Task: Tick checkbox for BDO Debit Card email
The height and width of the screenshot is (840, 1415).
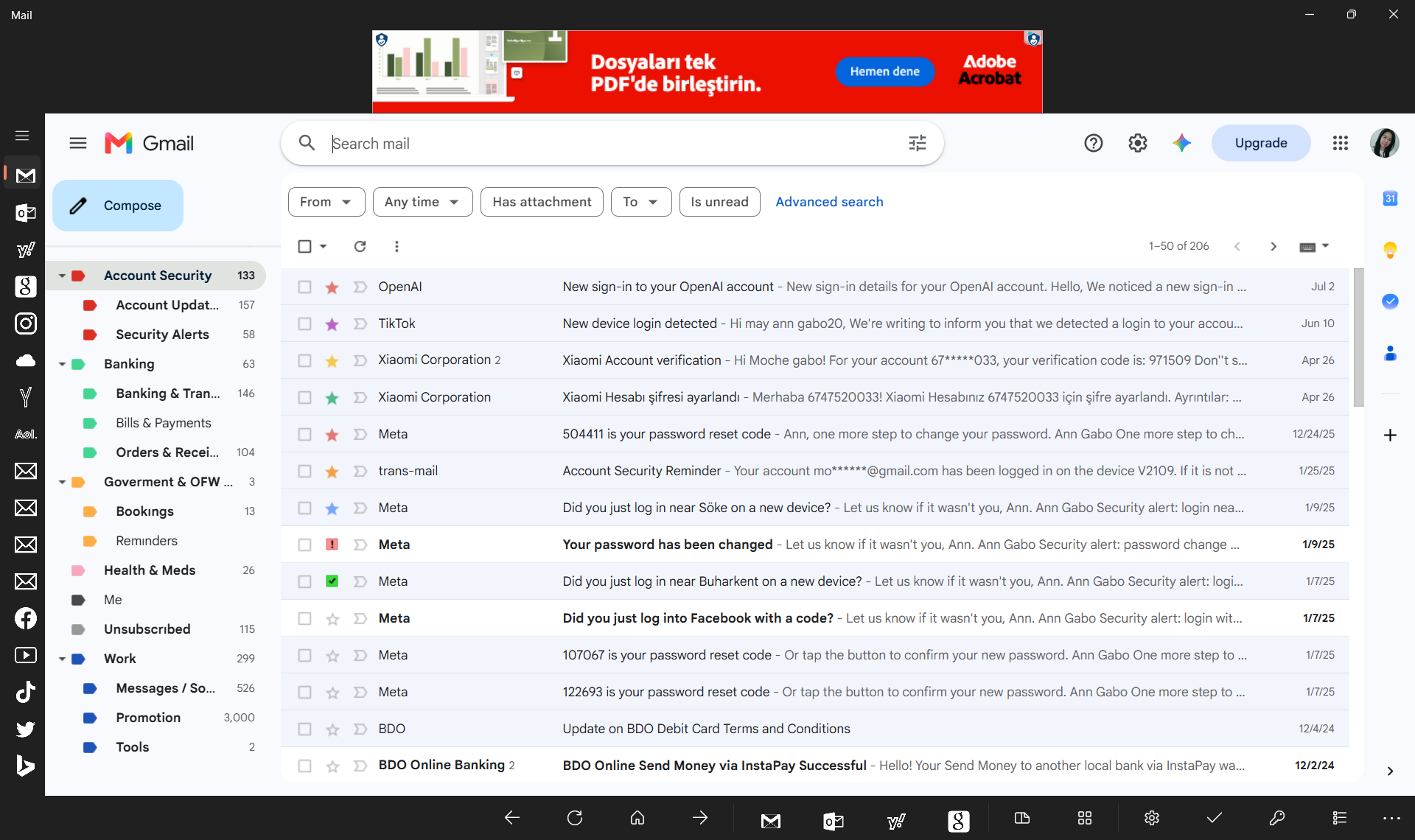Action: [304, 729]
